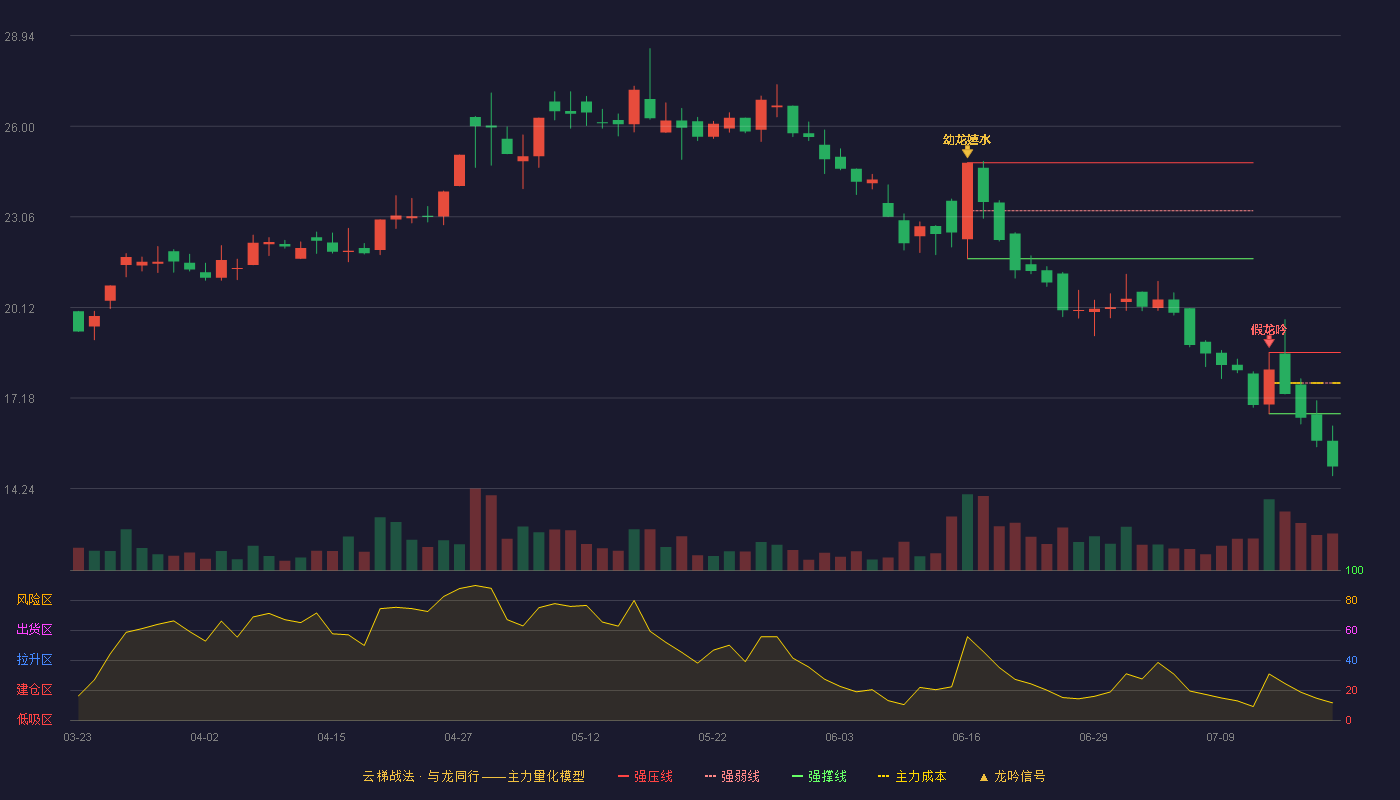Image resolution: width=1400 pixels, height=800 pixels.
Task: Click the 07-09 date axis label
Action: point(1220,737)
